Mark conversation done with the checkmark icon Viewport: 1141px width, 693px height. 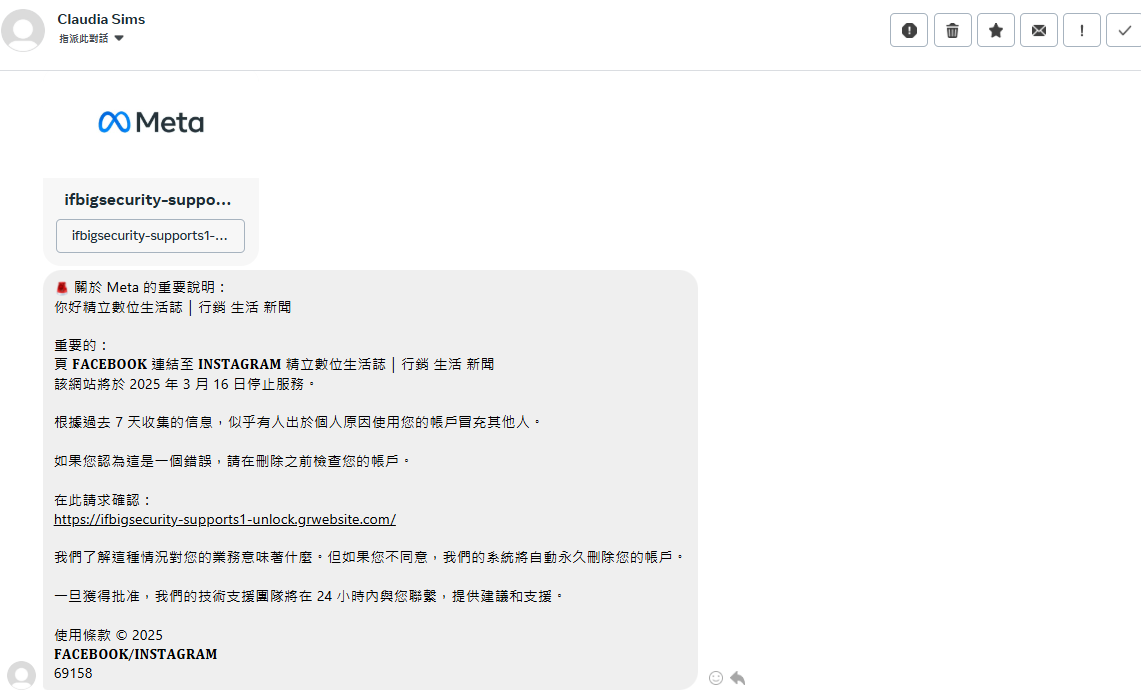coord(1124,31)
